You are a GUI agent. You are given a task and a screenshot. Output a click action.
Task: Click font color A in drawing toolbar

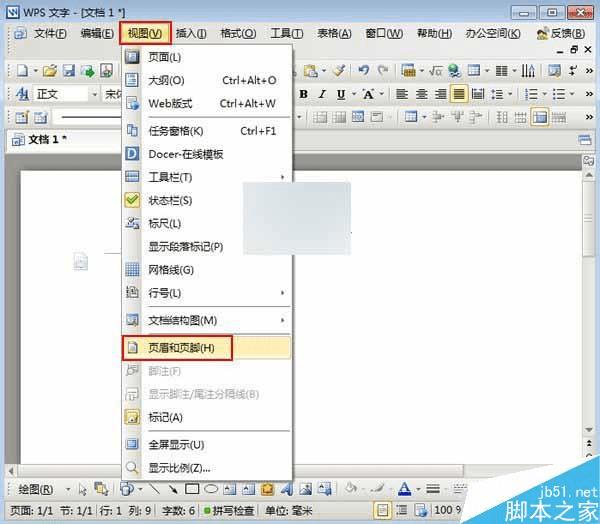click(404, 489)
